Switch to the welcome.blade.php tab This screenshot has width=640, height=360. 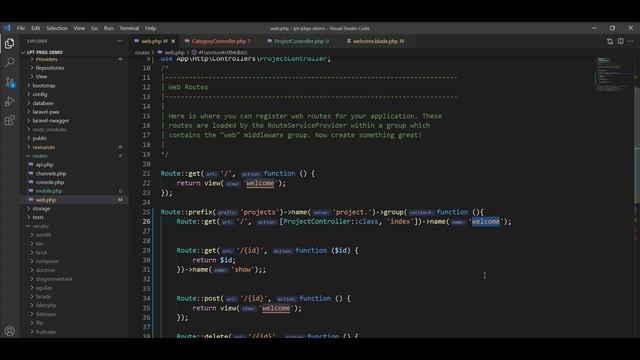376,41
